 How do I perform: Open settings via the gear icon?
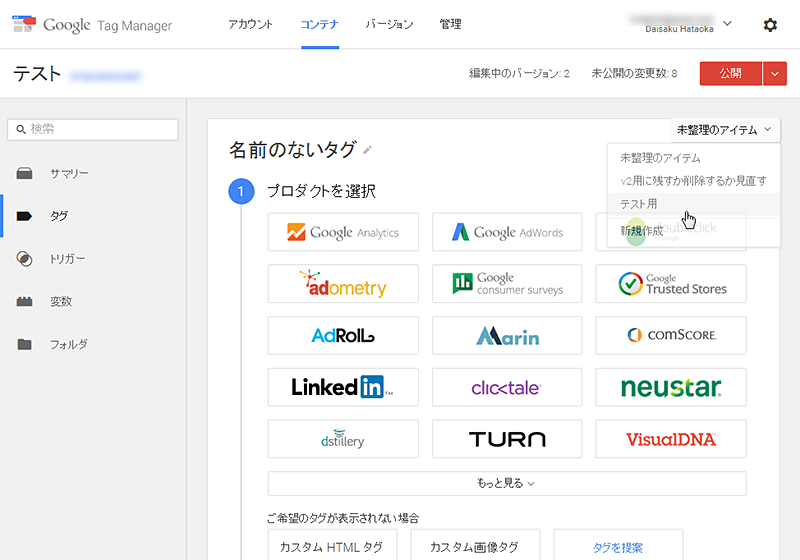[770, 24]
